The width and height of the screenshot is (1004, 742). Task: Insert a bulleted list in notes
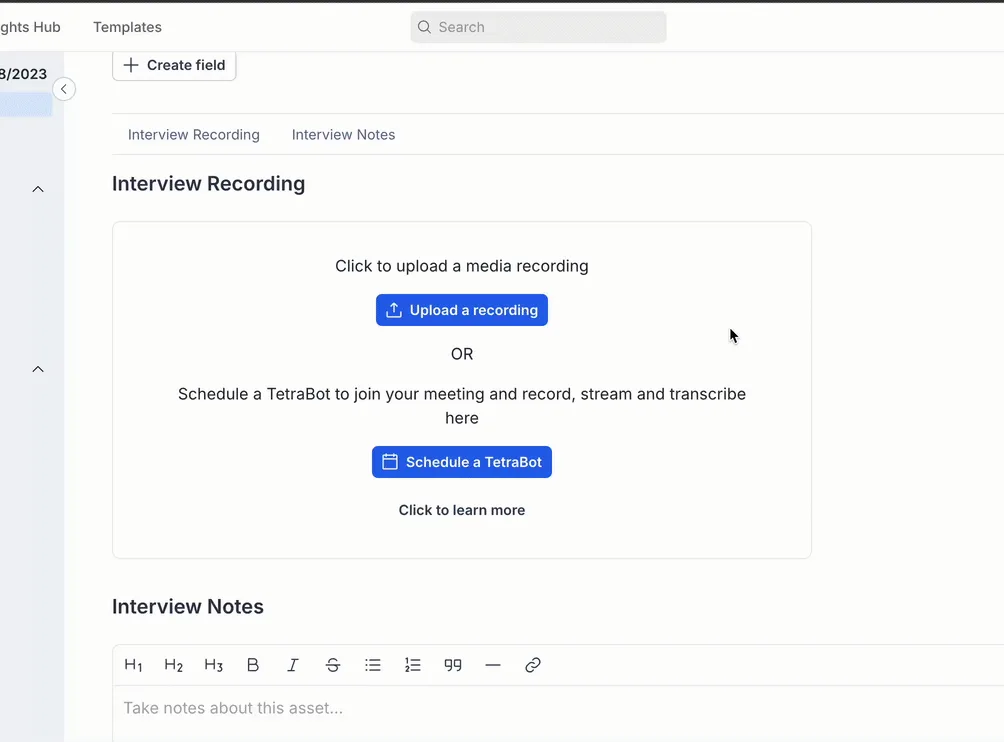click(x=373, y=665)
